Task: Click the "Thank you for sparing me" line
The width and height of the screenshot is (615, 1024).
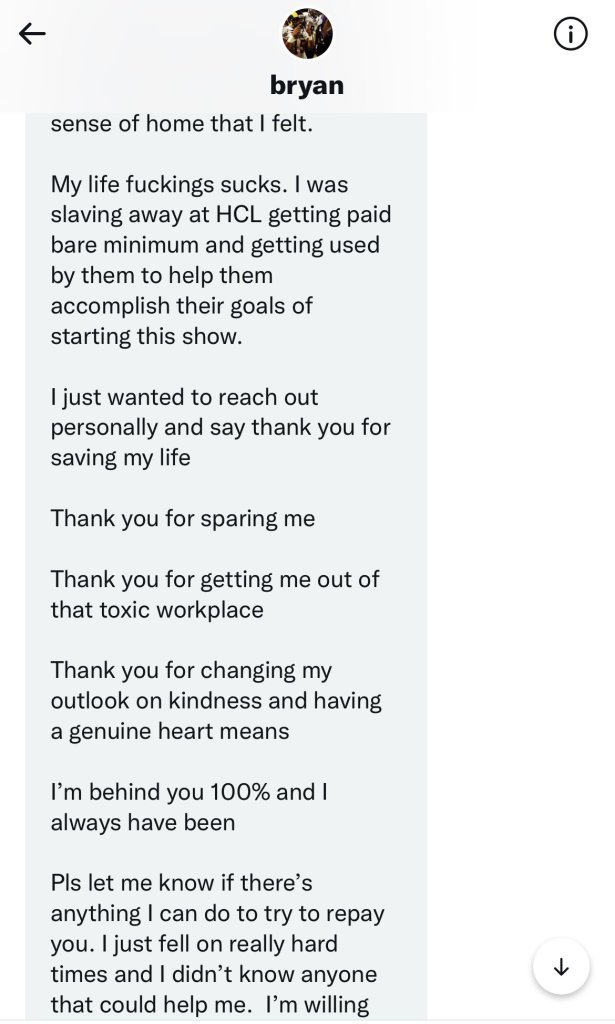Action: pos(183,518)
